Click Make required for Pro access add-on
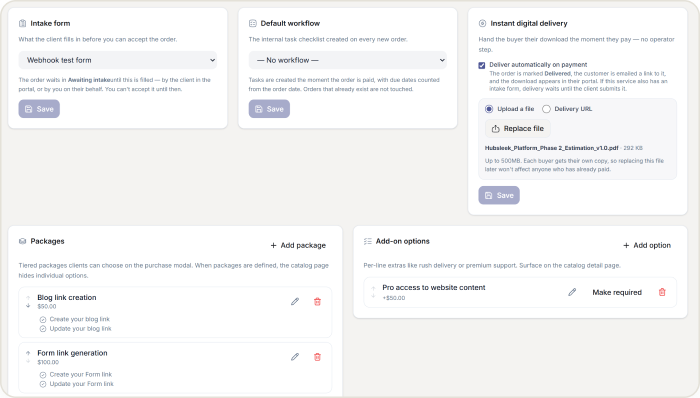The image size is (700, 398). (617, 292)
